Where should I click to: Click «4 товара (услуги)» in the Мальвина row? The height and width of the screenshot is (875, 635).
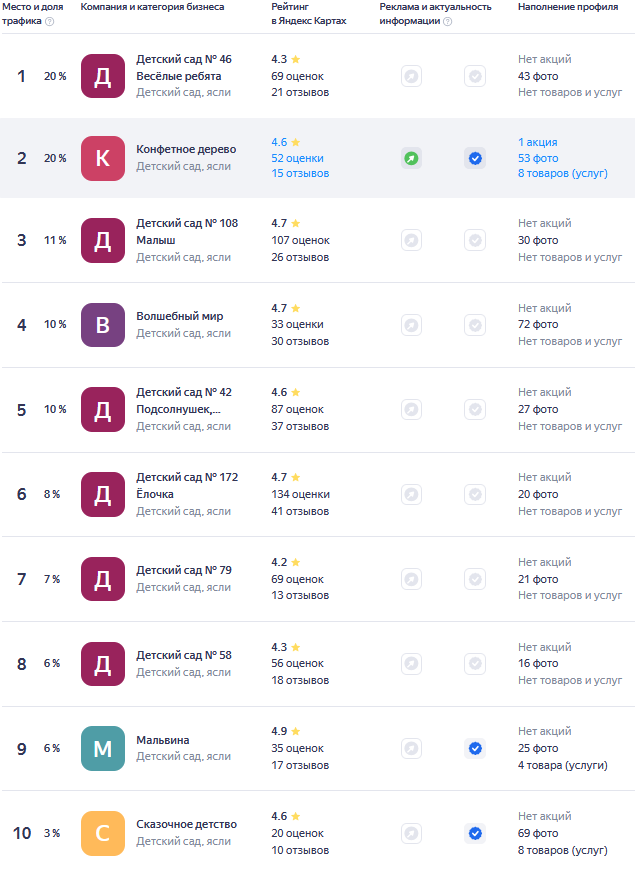click(x=562, y=765)
